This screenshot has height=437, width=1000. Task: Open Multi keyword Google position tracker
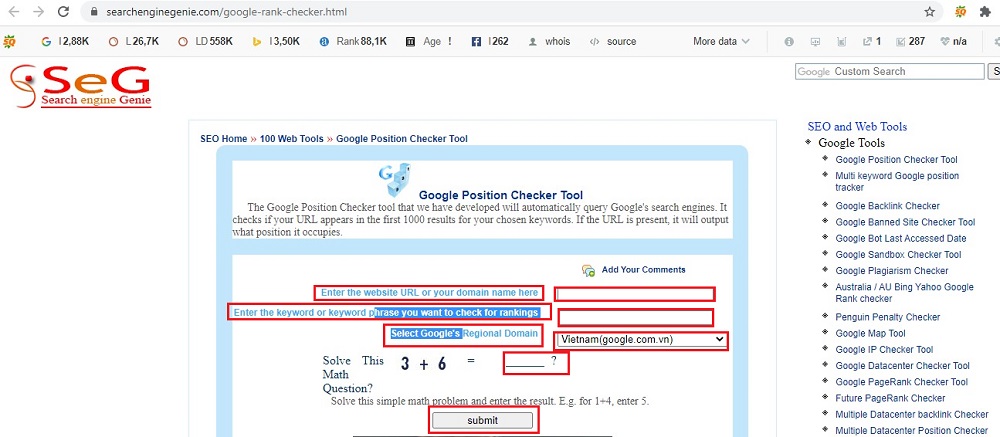(897, 182)
